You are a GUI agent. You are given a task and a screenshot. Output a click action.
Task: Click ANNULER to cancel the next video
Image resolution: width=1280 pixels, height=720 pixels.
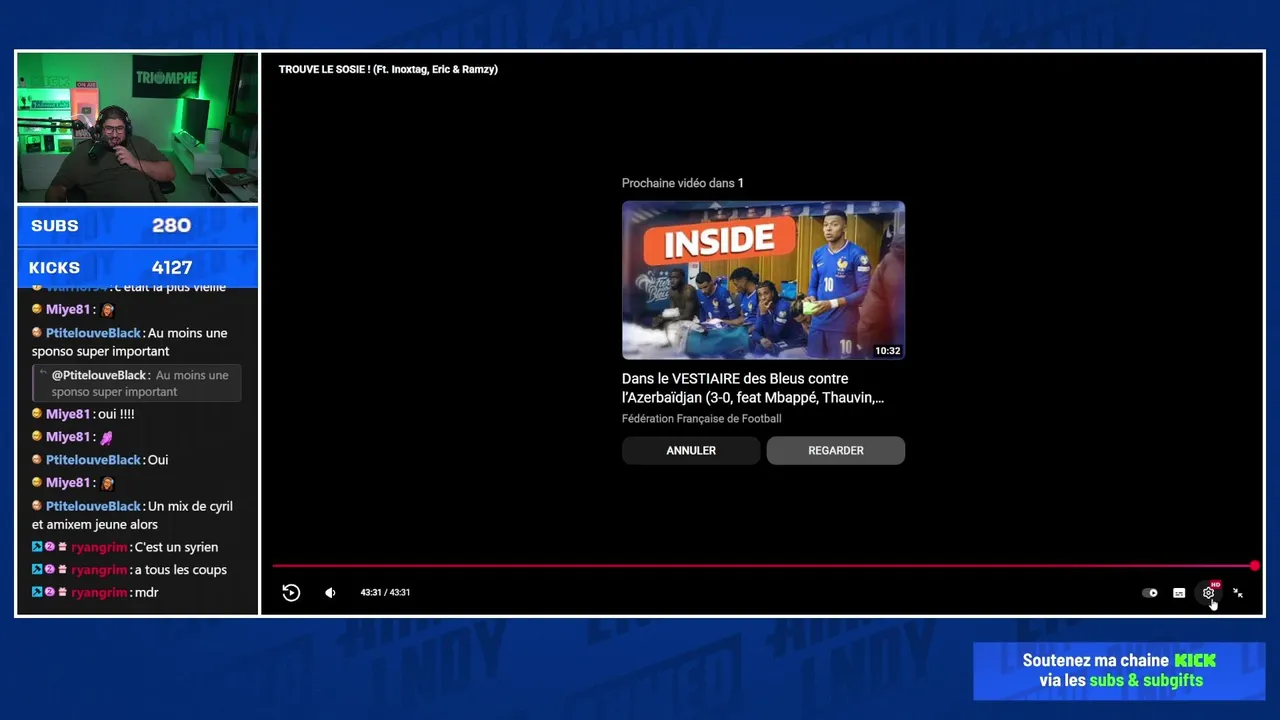[691, 450]
